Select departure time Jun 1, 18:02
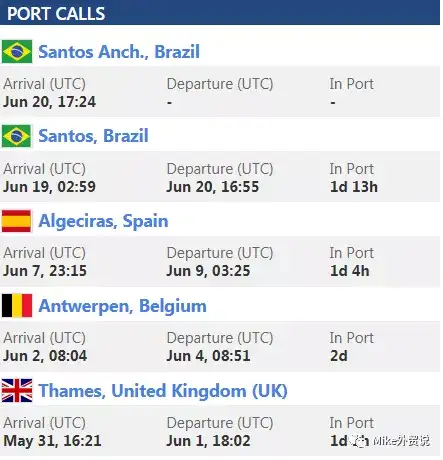The image size is (443, 460). pos(208,441)
